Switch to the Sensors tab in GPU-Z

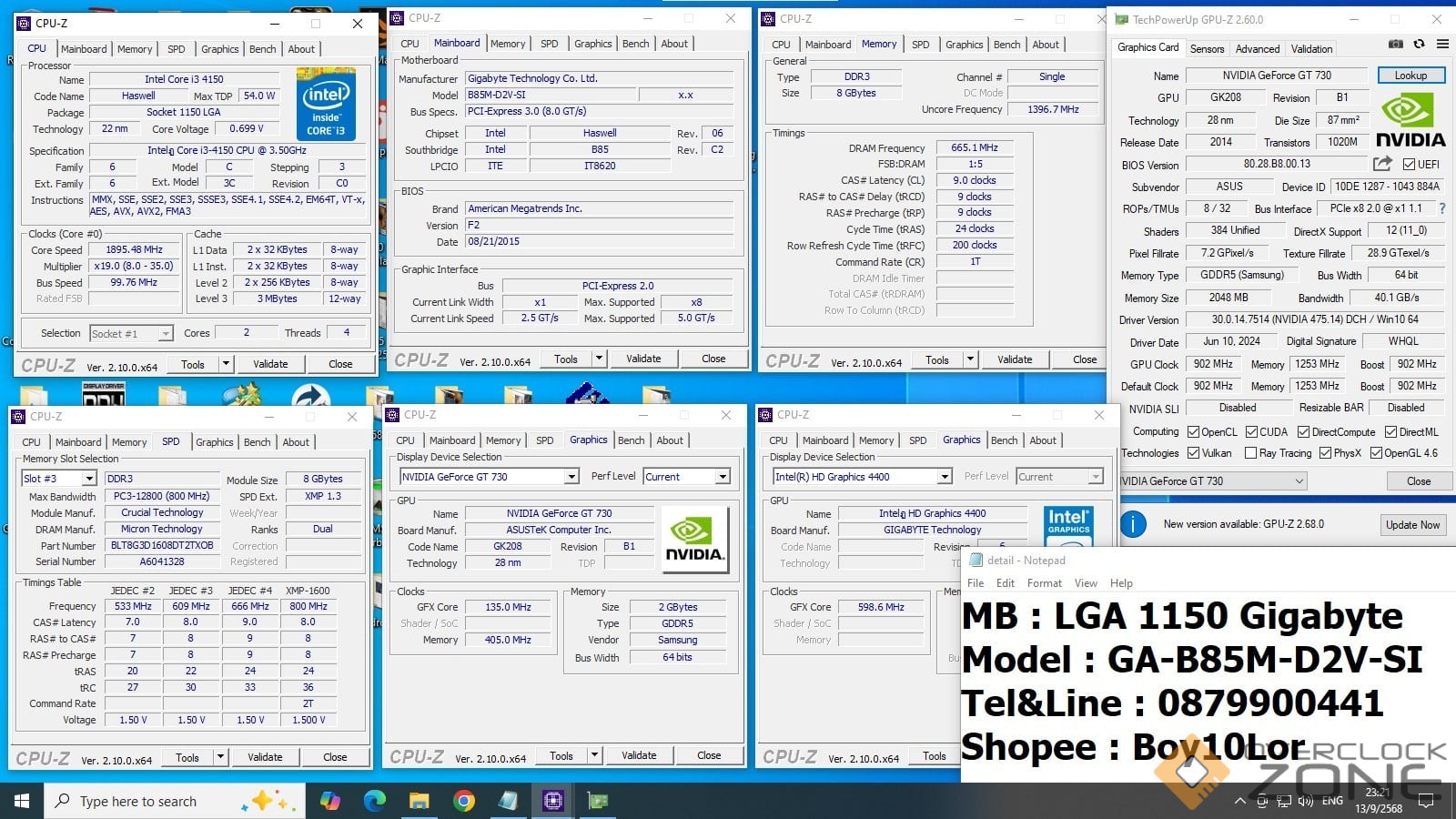(x=1207, y=49)
